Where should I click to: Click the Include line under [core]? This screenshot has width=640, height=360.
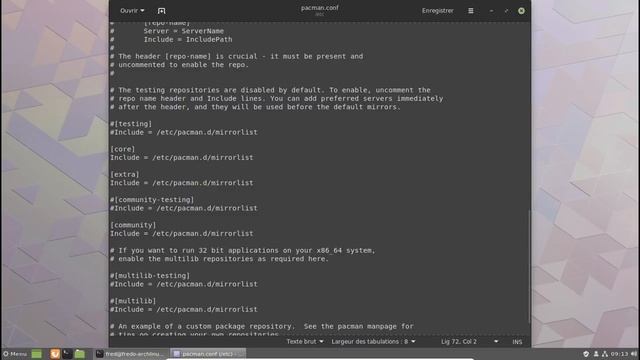click(x=182, y=158)
